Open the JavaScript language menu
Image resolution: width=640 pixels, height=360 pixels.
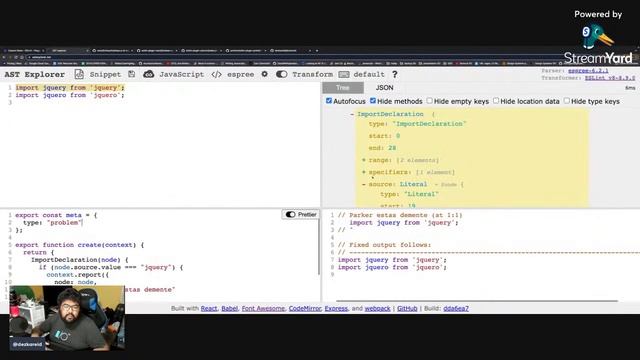(182, 74)
